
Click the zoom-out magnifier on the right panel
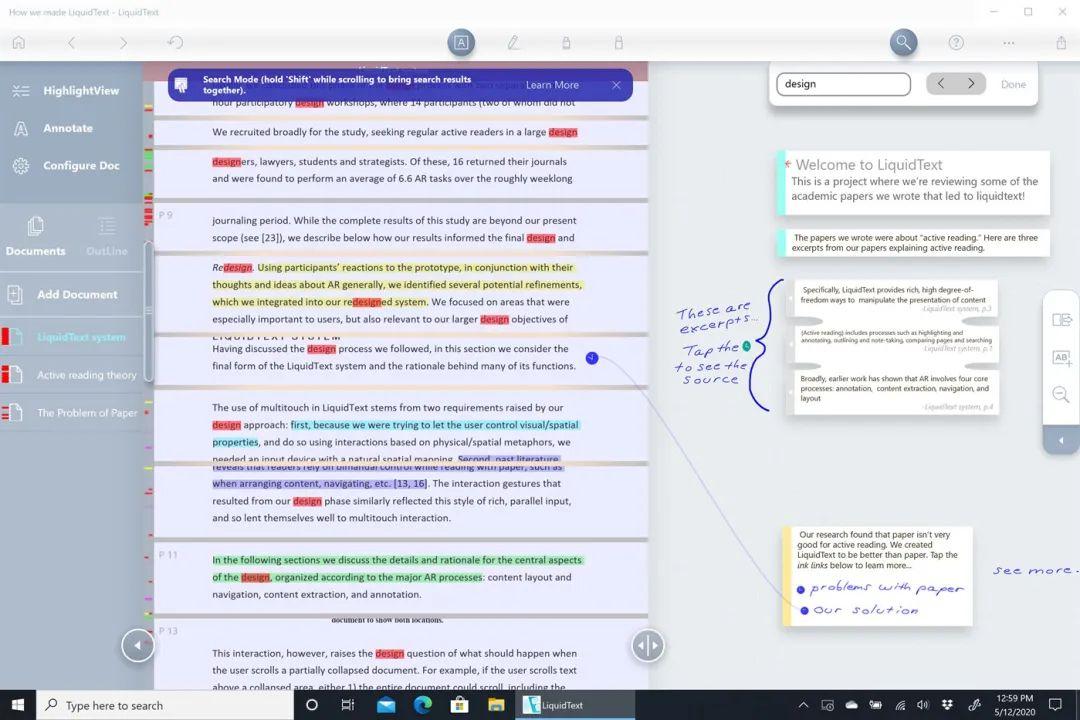1061,394
